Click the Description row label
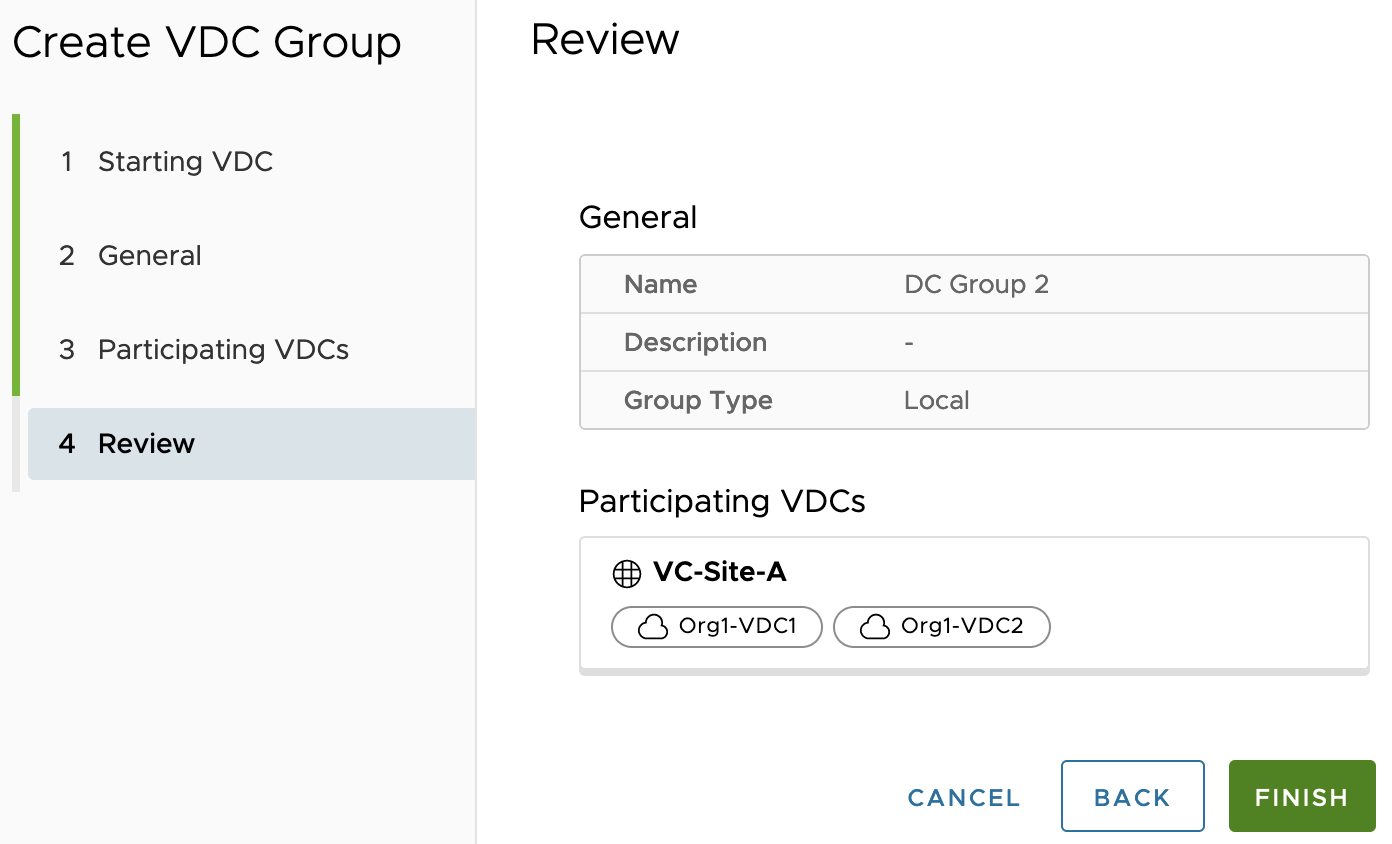The image size is (1392, 844). [x=695, y=342]
